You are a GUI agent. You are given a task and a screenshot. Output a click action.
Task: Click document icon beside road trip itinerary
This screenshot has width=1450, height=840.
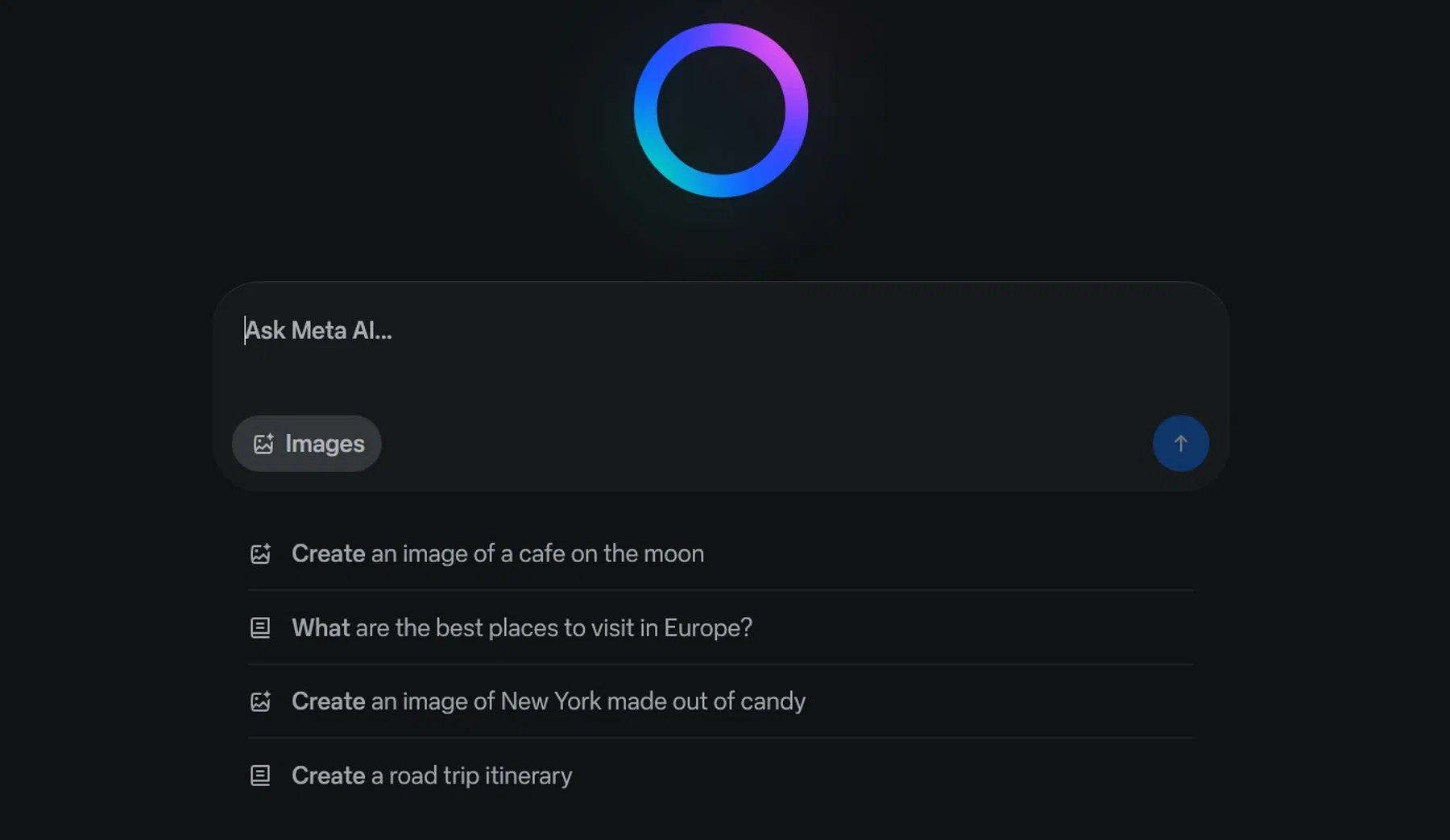click(260, 776)
